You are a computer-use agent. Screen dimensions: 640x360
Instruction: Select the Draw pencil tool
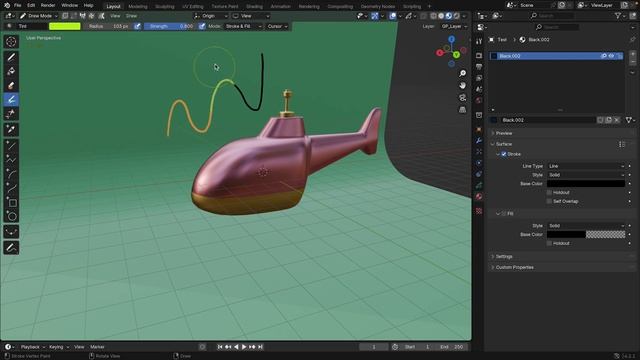point(11,57)
